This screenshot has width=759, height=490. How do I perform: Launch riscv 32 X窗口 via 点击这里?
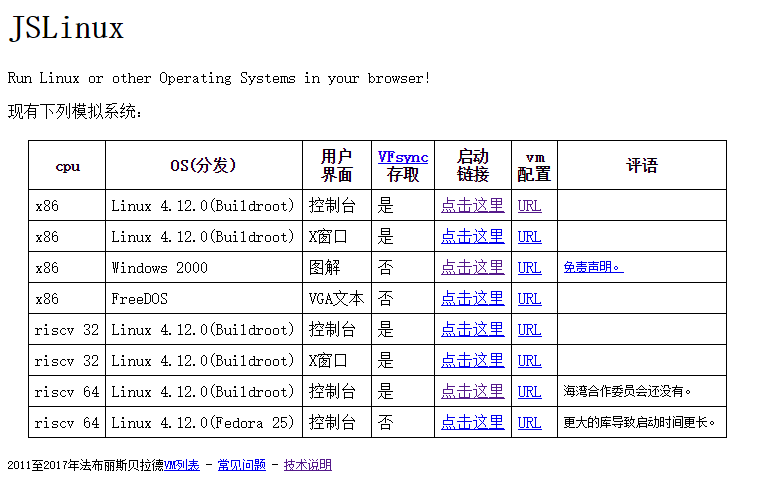pyautogui.click(x=472, y=360)
